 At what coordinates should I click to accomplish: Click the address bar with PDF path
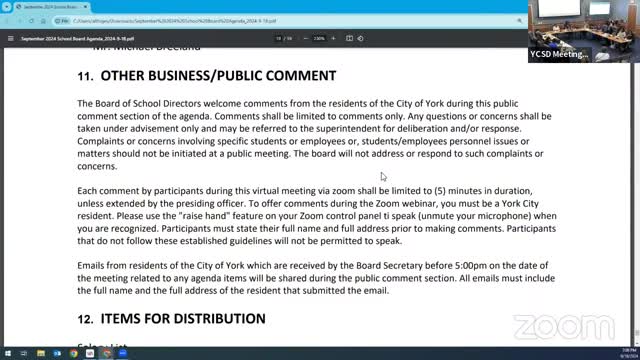click(x=286, y=21)
